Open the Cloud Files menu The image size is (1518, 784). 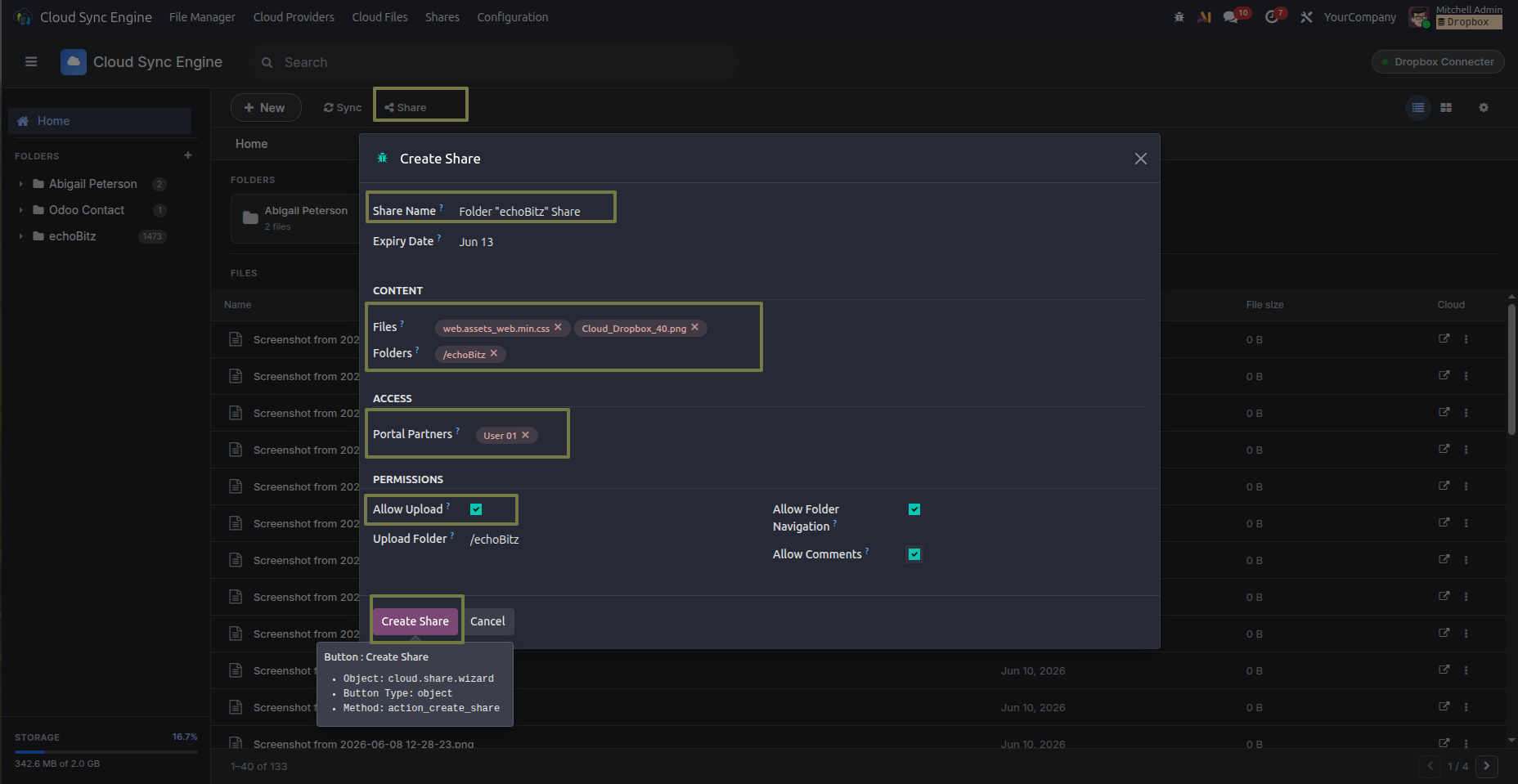pyautogui.click(x=379, y=17)
